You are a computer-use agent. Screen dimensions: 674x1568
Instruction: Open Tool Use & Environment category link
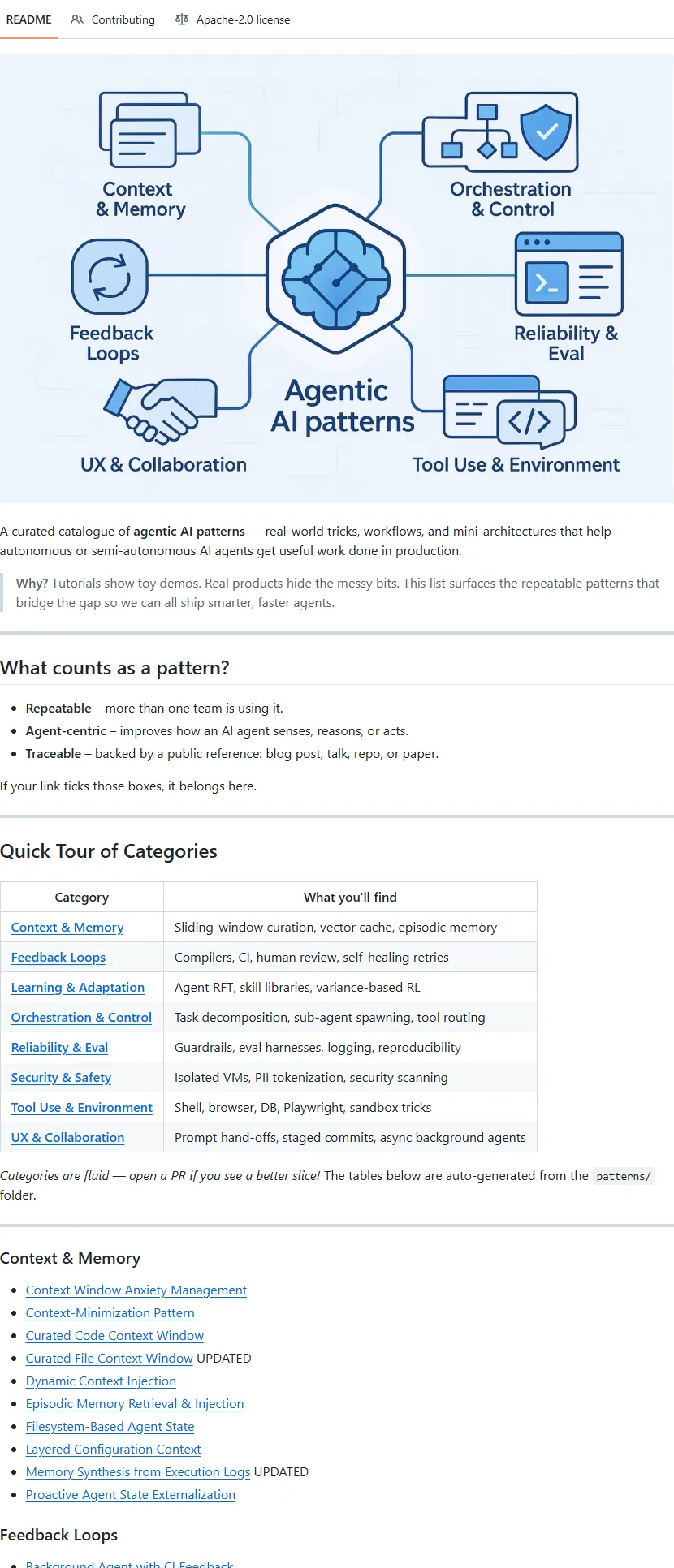pyautogui.click(x=82, y=1107)
